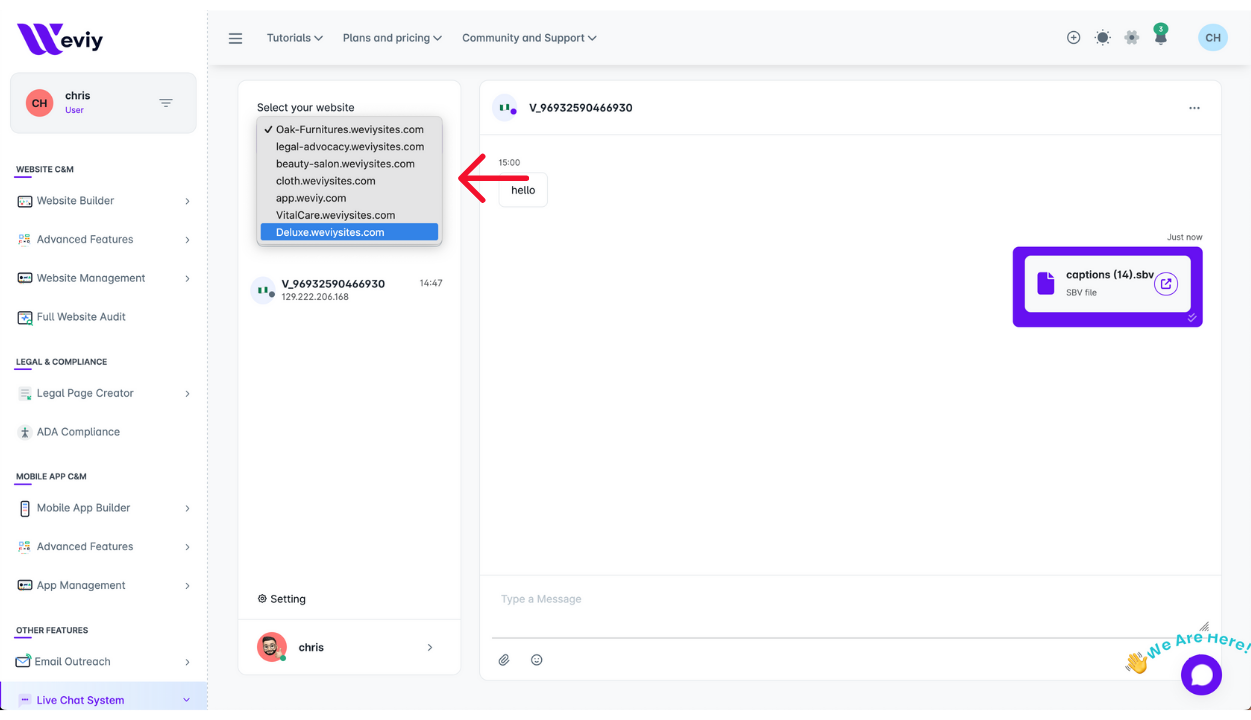Click the Setting button in chat panel
Screen dimensions: 1251x720
[x=282, y=599]
